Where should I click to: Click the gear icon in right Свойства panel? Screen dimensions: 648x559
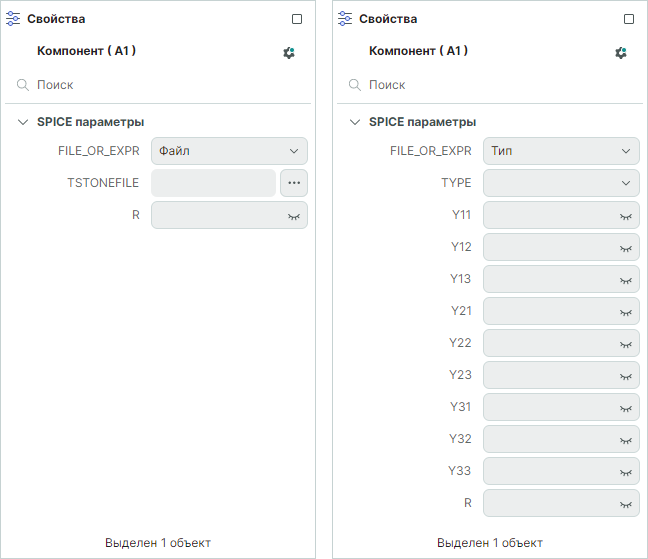[621, 52]
